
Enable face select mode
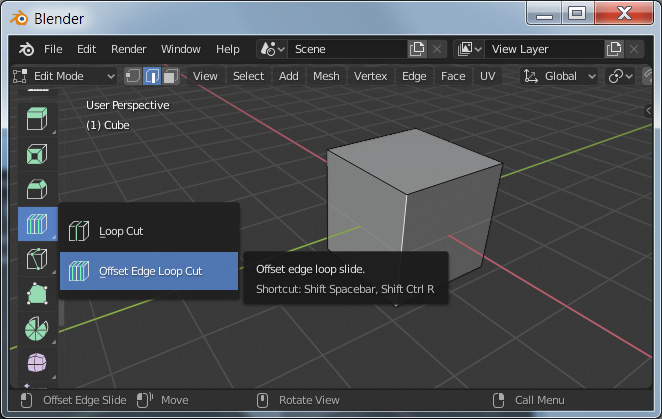point(171,76)
